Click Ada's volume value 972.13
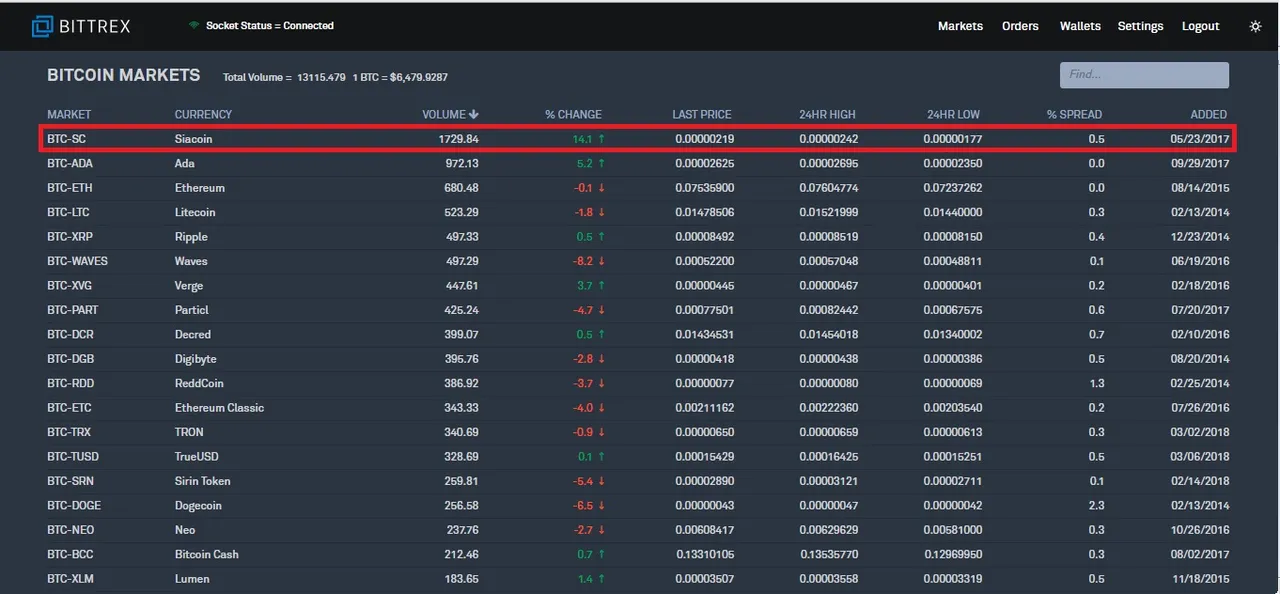Viewport: 1280px width, 594px height. pos(462,163)
